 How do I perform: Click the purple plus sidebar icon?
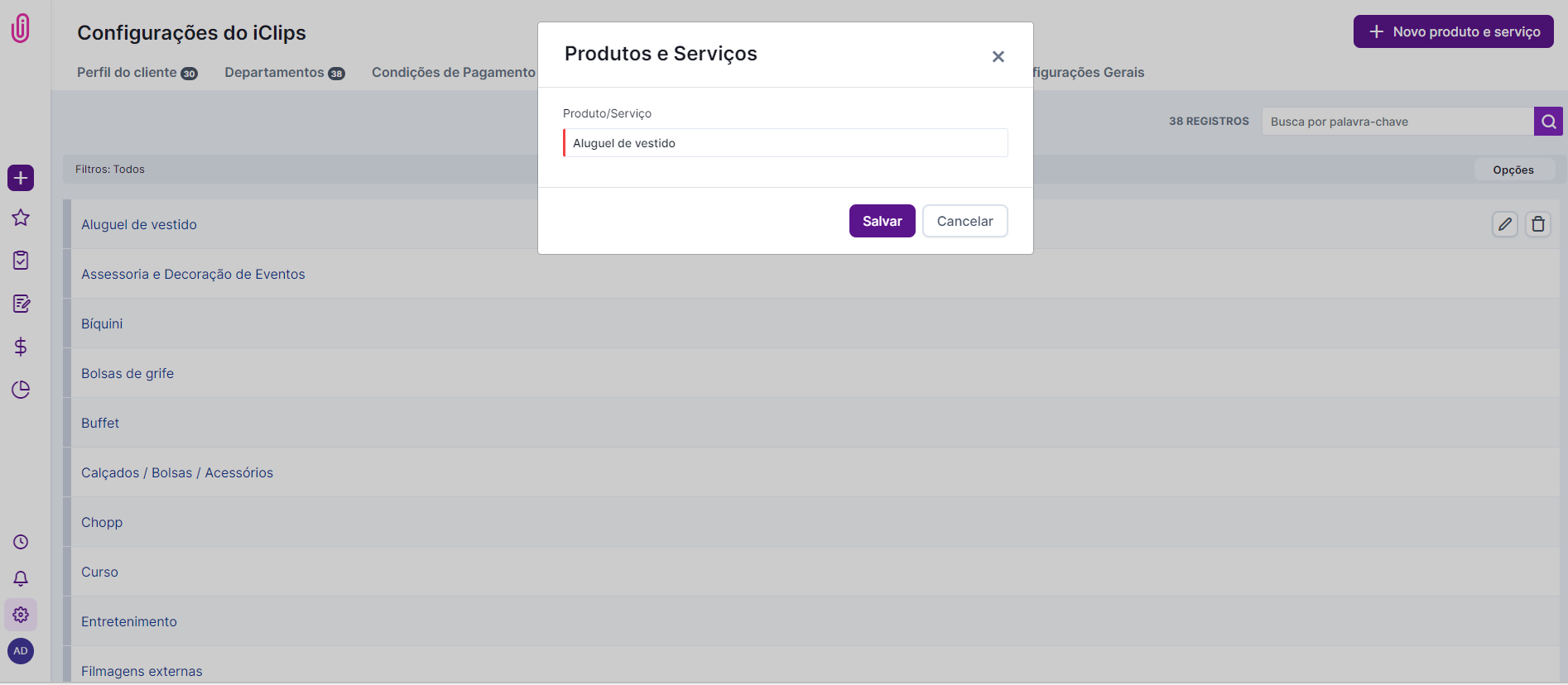pyautogui.click(x=21, y=178)
